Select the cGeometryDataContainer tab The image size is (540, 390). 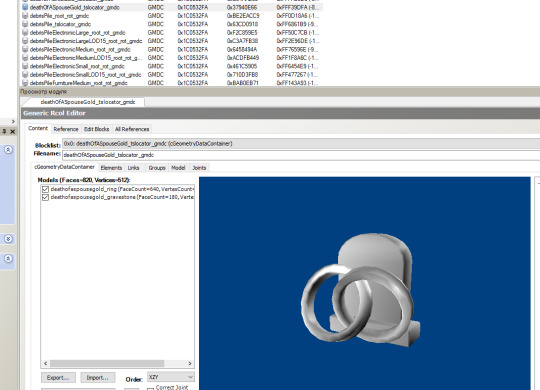point(64,167)
